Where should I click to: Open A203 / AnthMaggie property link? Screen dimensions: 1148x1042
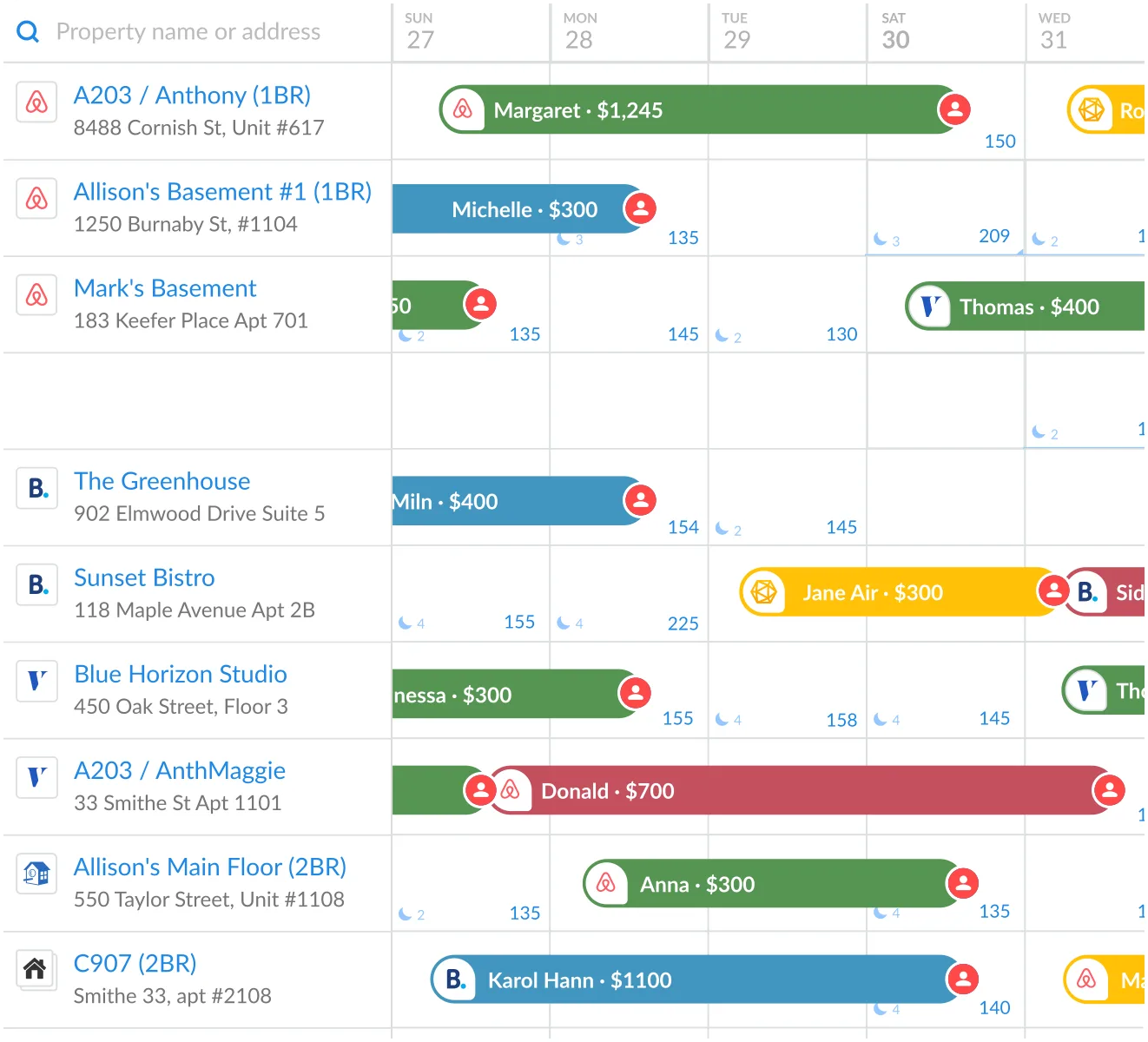point(180,770)
